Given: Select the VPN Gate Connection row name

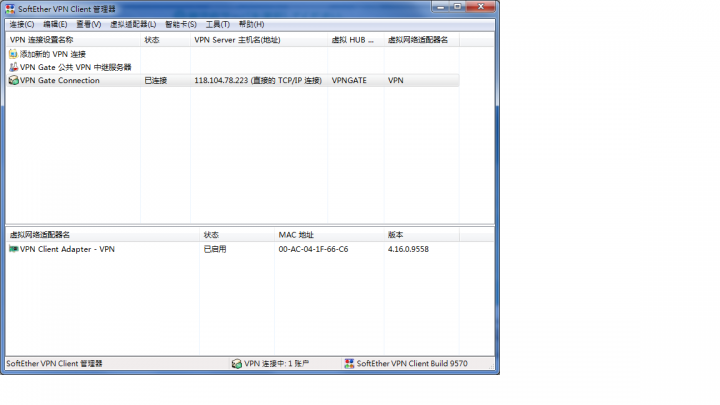Looking at the screenshot, I should pyautogui.click(x=60, y=80).
